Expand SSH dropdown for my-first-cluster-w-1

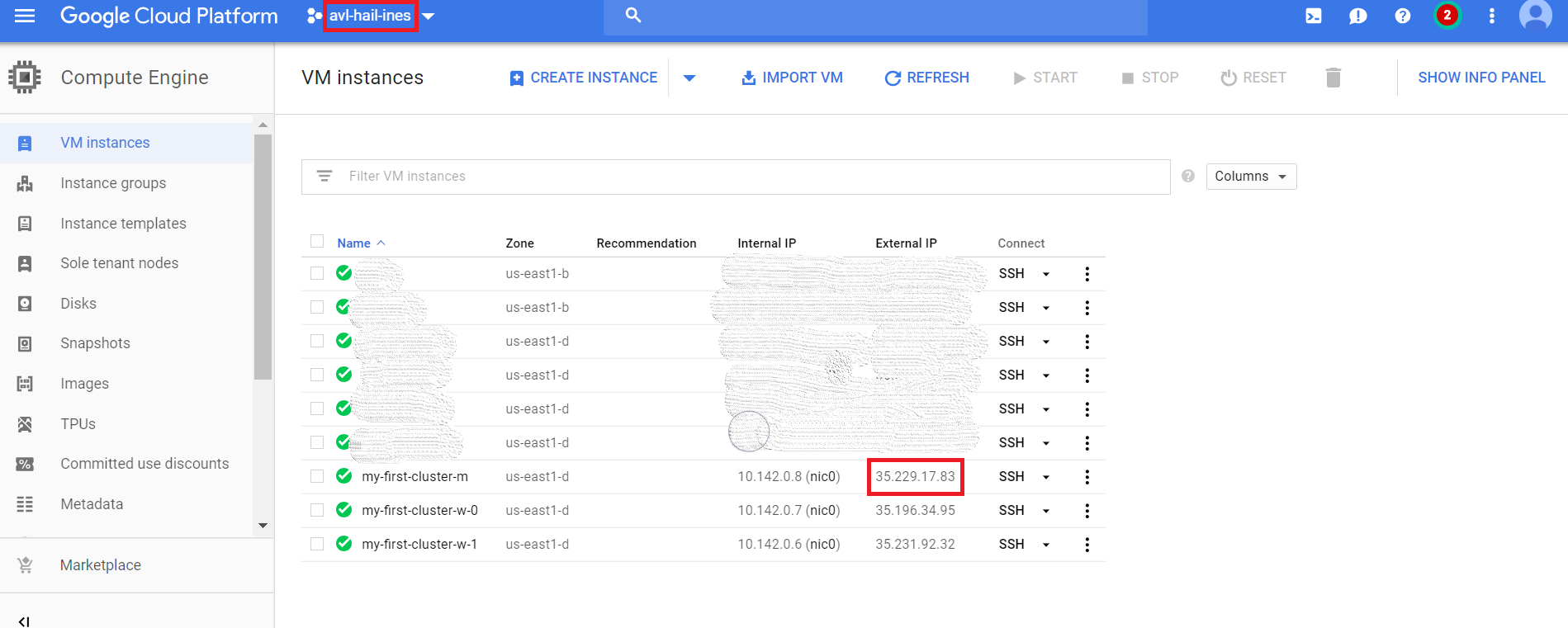[1046, 545]
